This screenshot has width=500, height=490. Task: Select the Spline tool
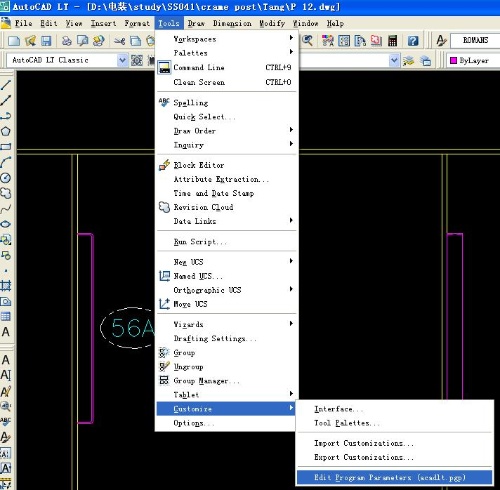(6, 209)
